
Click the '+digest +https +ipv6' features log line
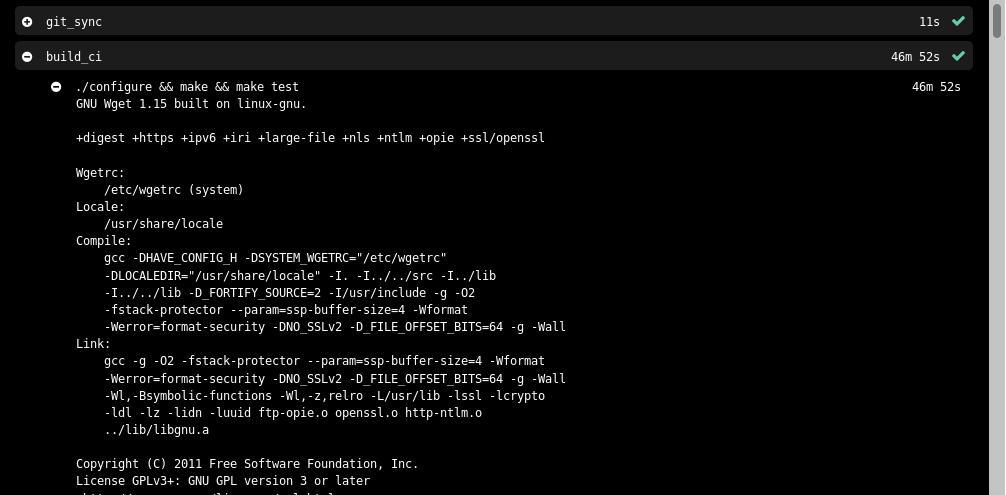(311, 138)
